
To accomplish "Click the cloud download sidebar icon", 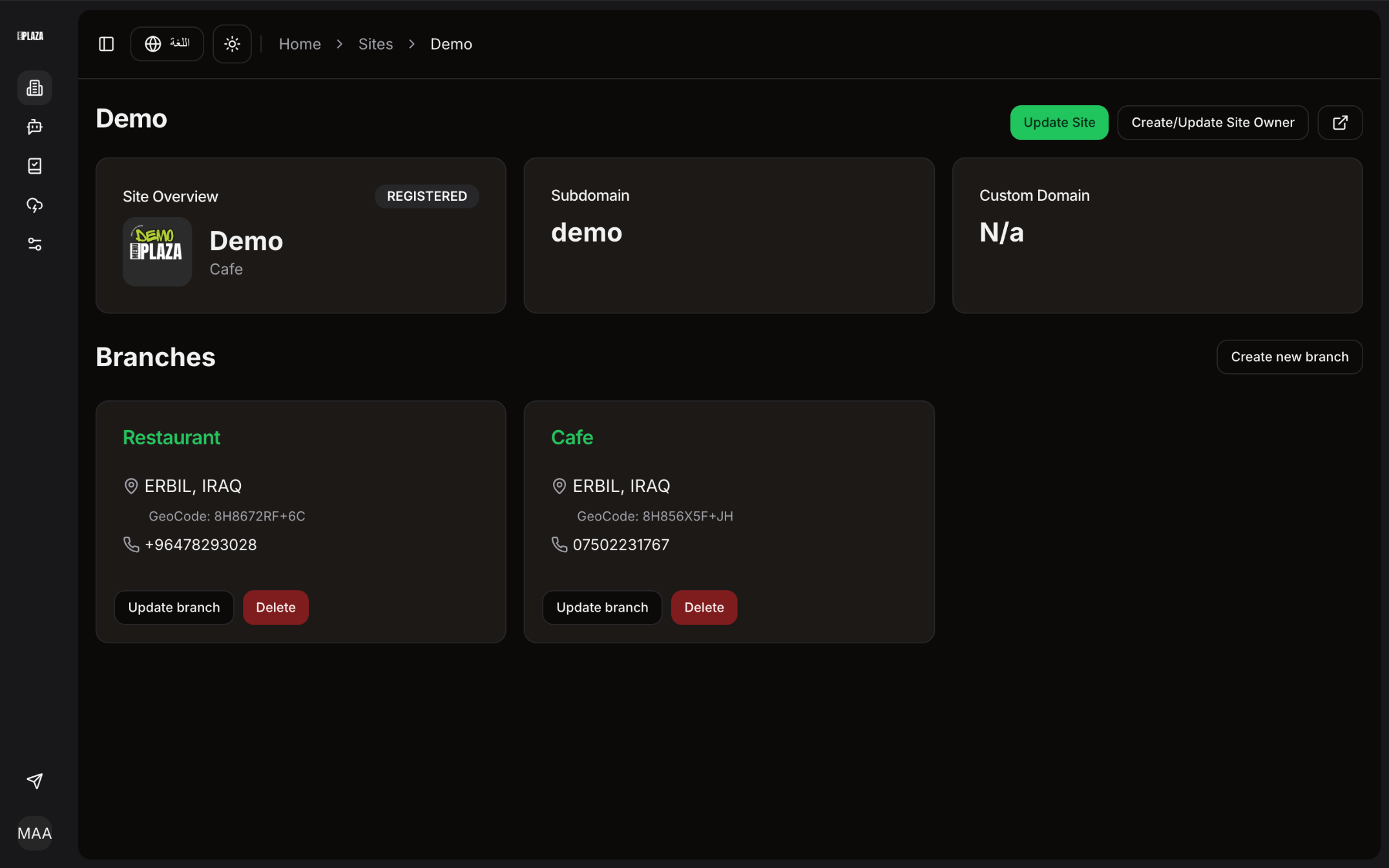I will (x=35, y=205).
